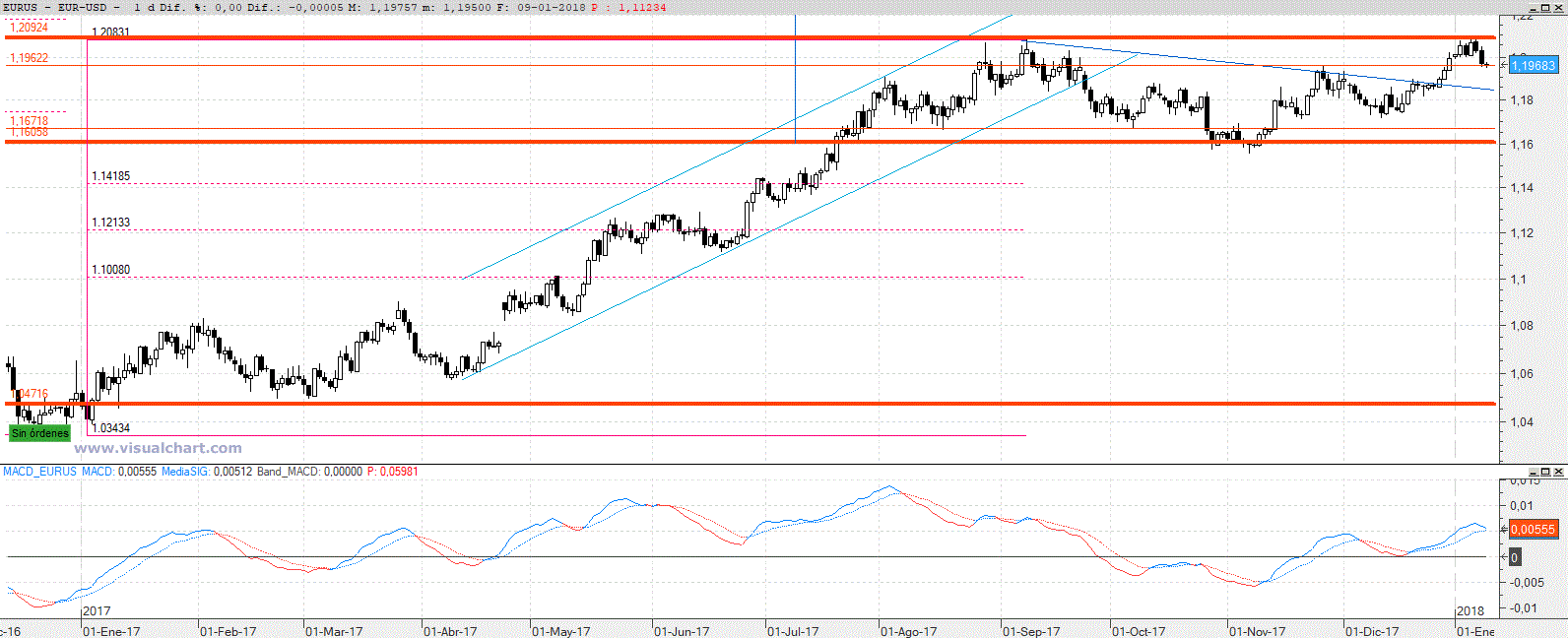Click the 1.03434 low level label

point(110,428)
